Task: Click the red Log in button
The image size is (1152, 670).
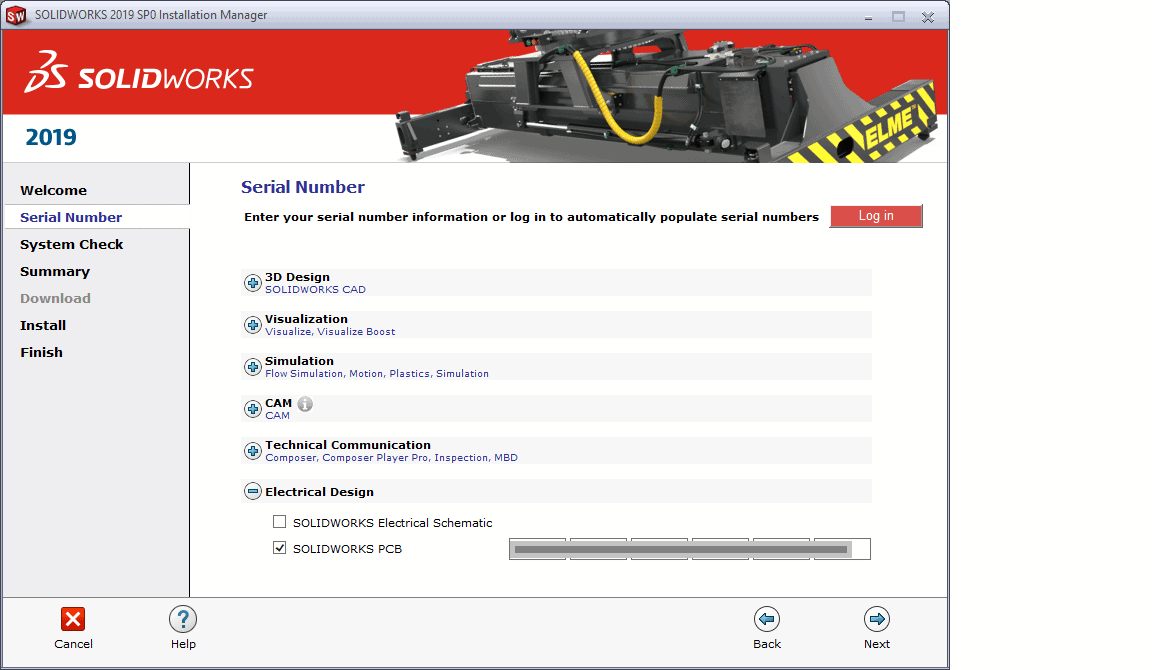Action: point(876,216)
